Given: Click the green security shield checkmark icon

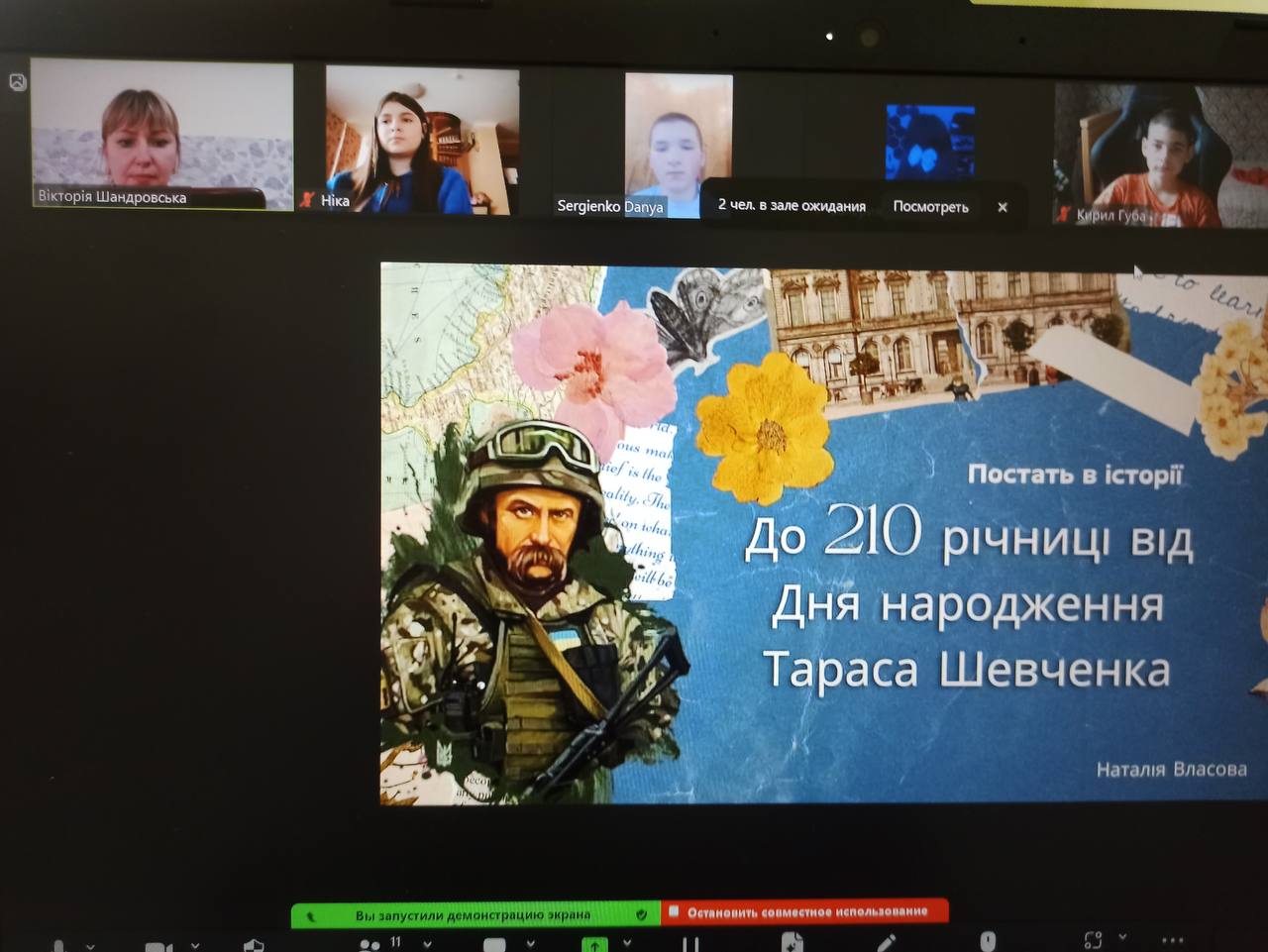Looking at the screenshot, I should click(641, 913).
